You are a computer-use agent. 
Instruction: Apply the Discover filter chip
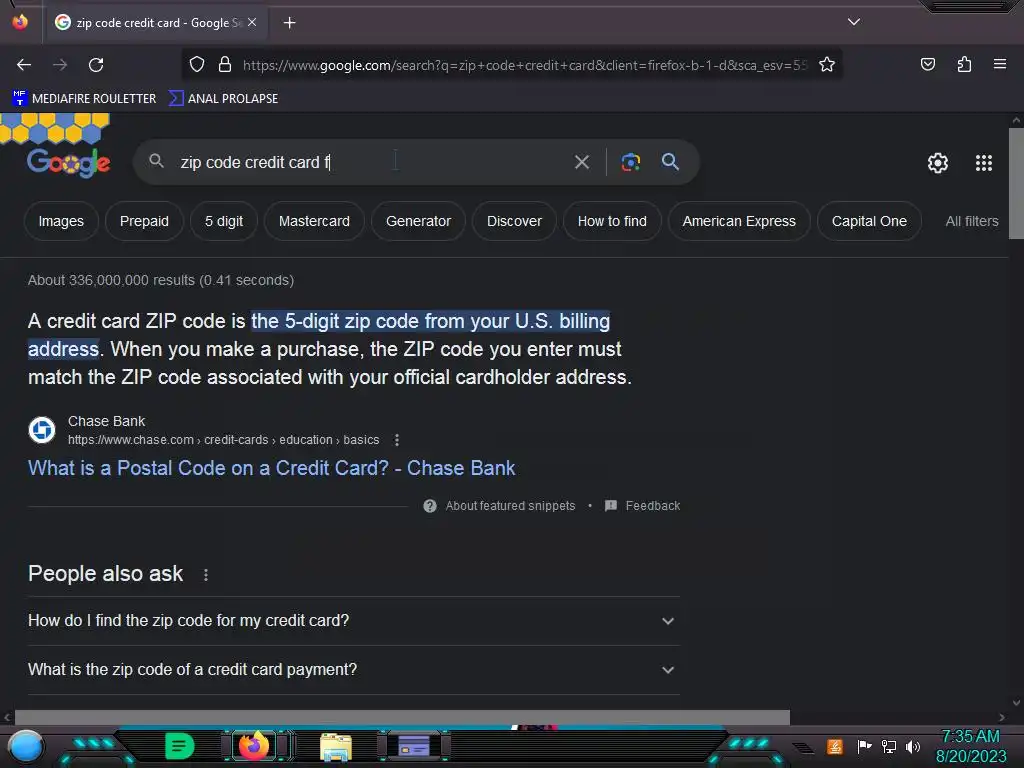514,221
